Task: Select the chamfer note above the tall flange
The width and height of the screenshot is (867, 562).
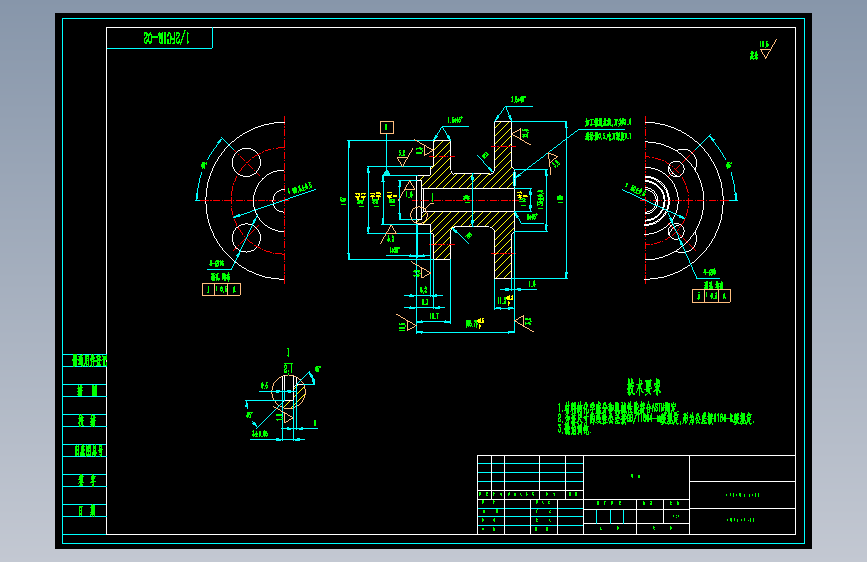Action: point(518,100)
